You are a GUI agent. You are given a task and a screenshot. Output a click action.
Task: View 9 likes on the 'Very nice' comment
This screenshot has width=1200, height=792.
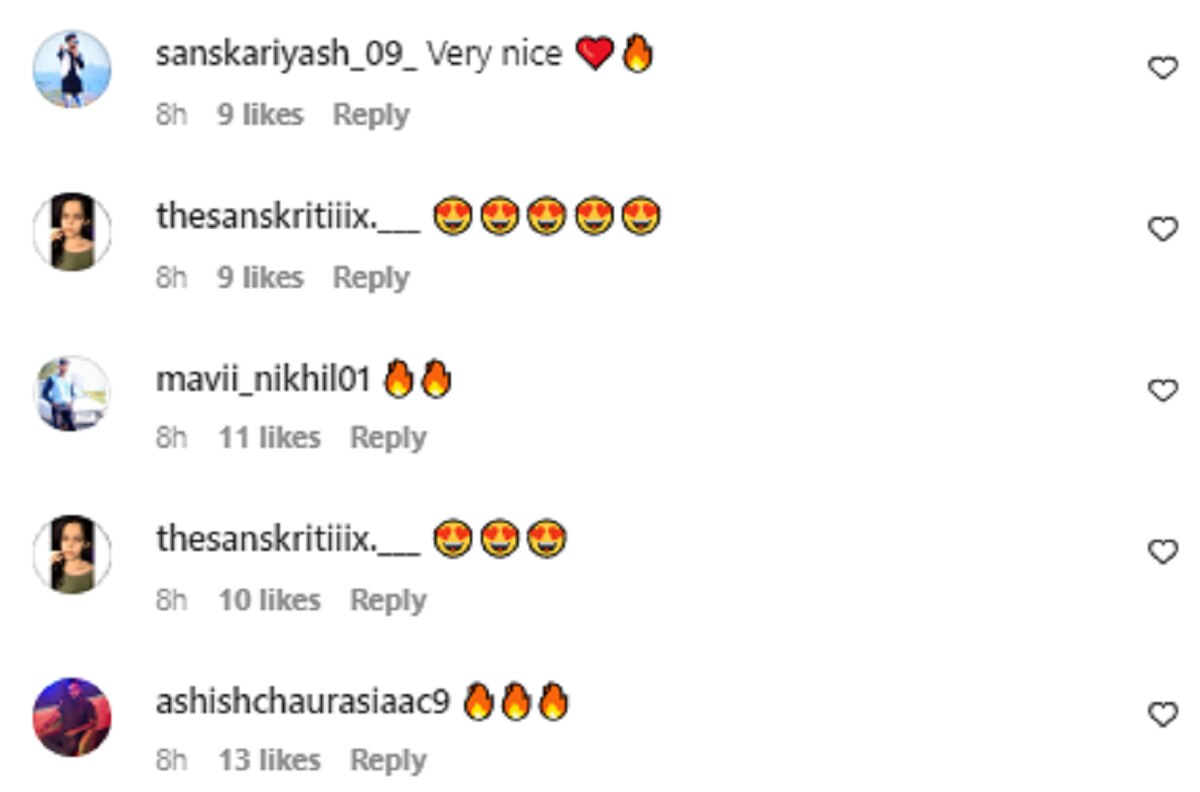260,115
